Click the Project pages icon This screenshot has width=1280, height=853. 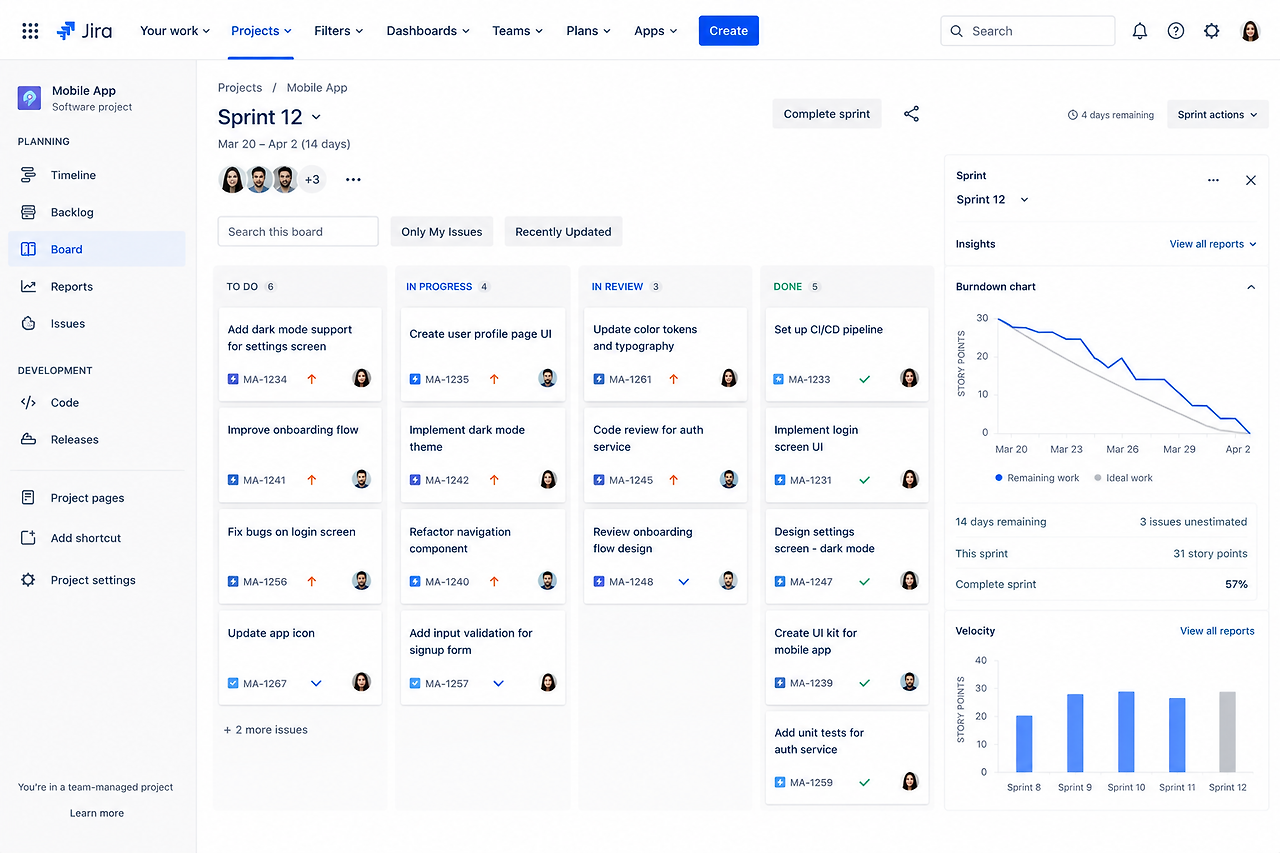[x=29, y=497]
